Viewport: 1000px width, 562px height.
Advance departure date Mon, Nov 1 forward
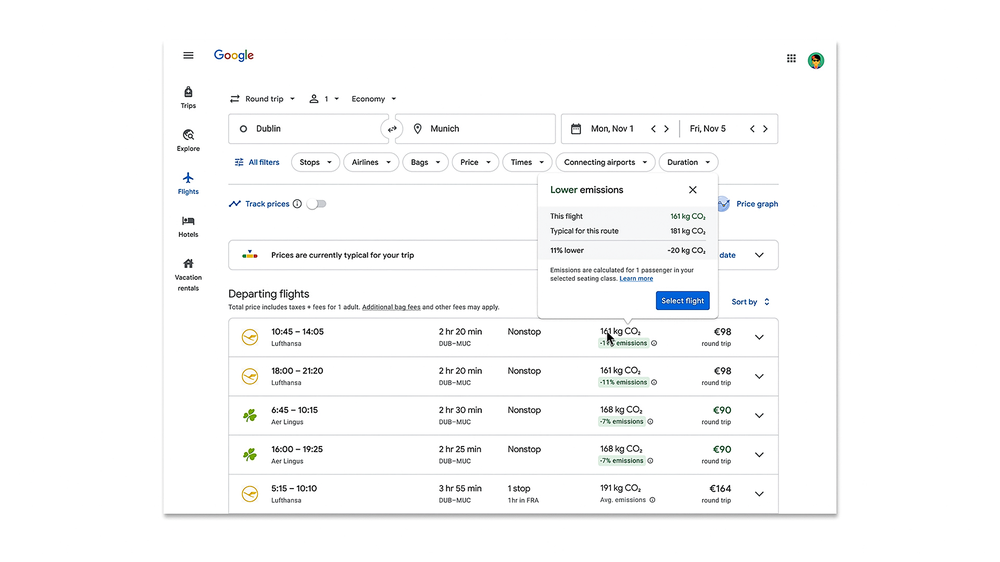pyautogui.click(x=667, y=129)
